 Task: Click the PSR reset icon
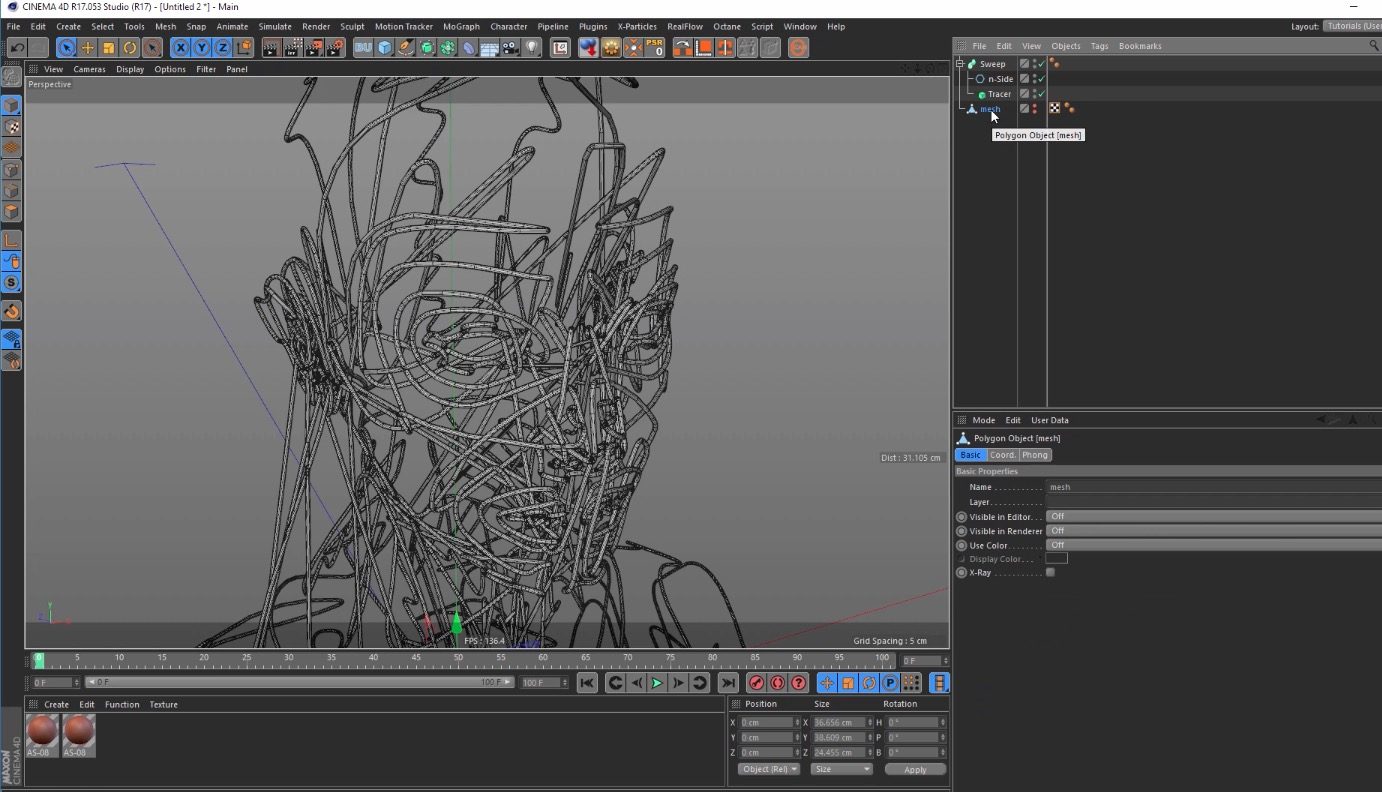pos(654,47)
